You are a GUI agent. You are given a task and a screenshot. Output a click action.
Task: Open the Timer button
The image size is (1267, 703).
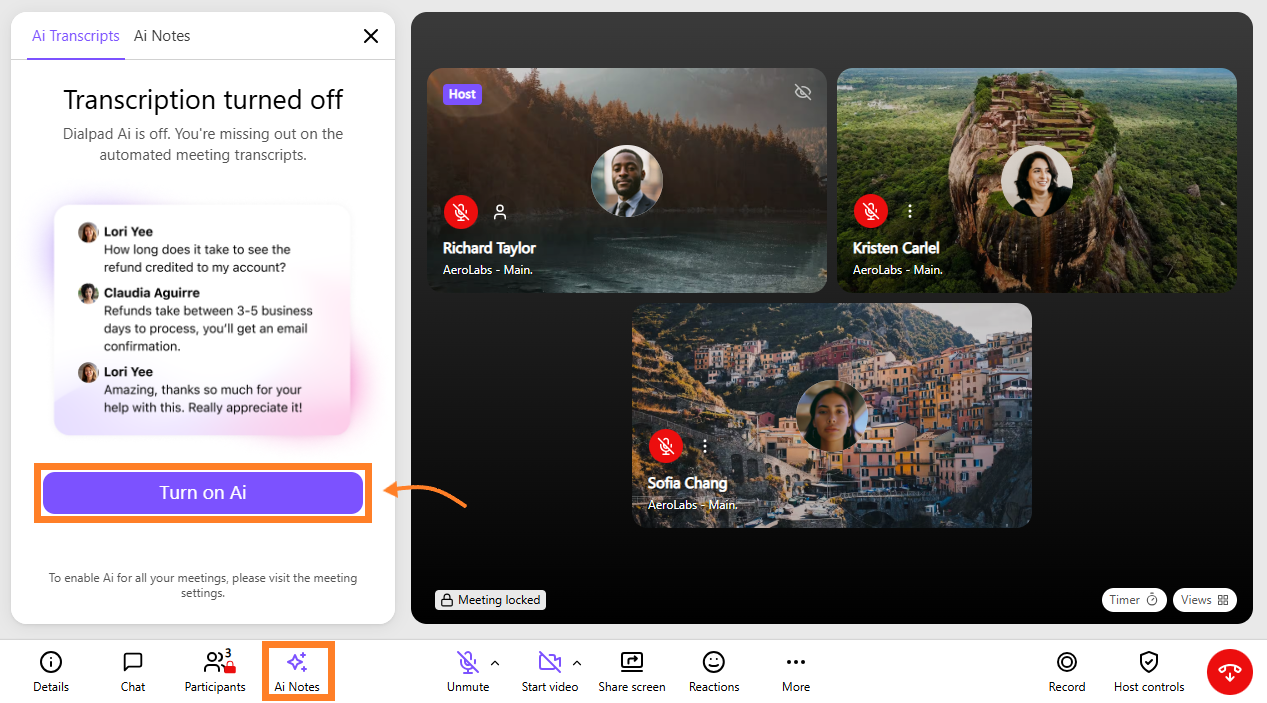point(1134,600)
